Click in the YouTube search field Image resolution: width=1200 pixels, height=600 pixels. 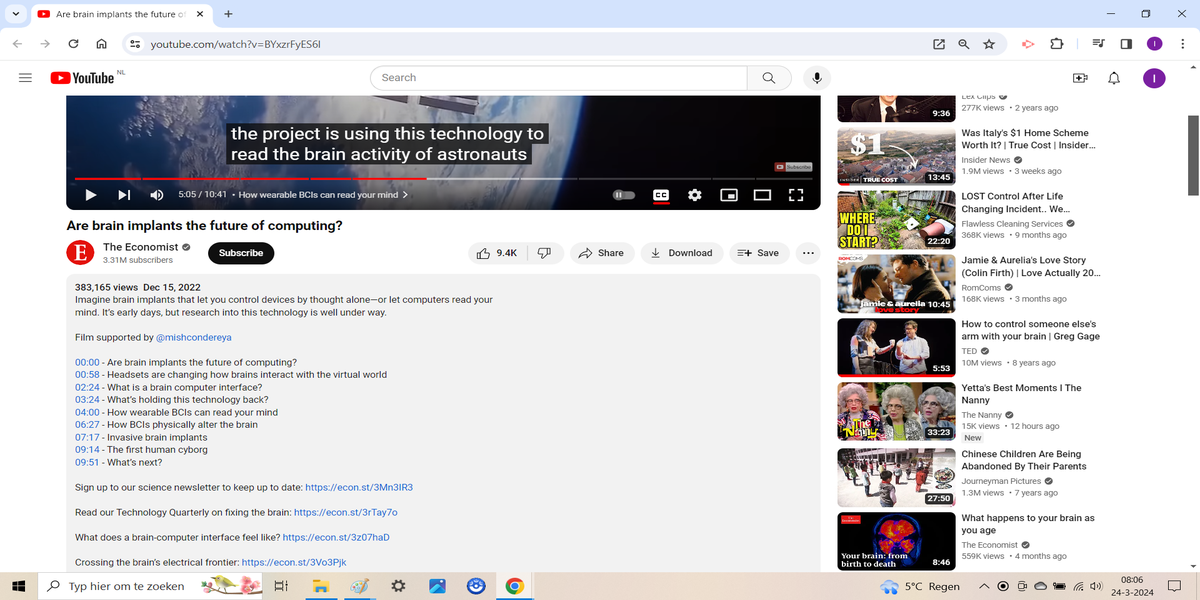[559, 78]
